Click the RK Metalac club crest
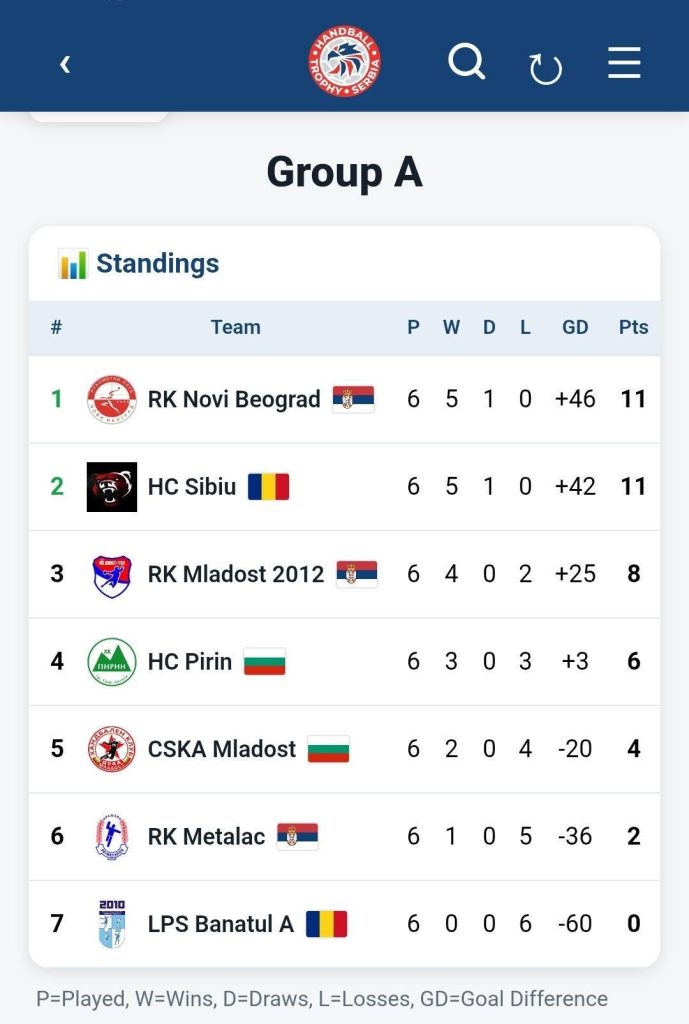The width and height of the screenshot is (689, 1024). pos(112,837)
